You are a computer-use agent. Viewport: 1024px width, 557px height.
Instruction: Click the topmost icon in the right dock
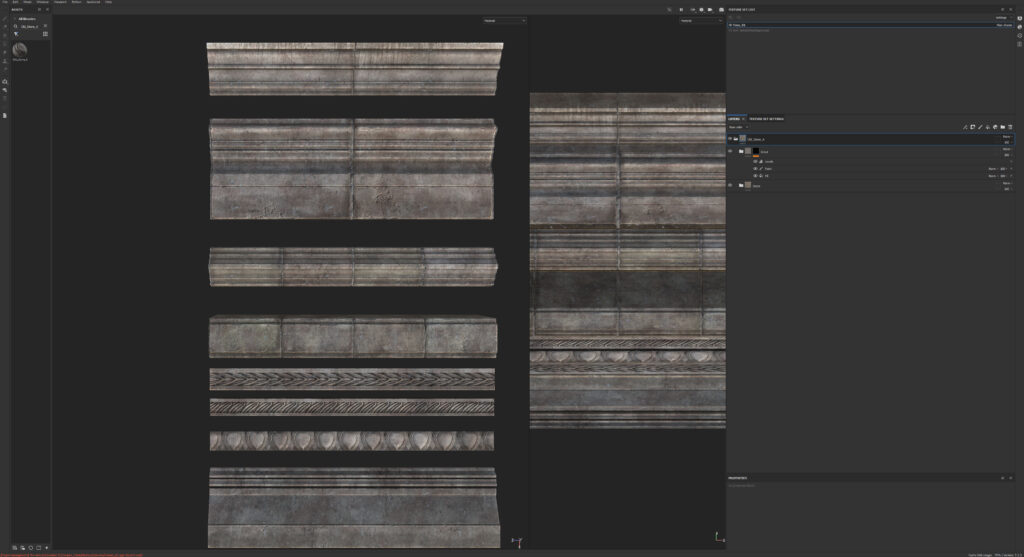(x=1019, y=18)
